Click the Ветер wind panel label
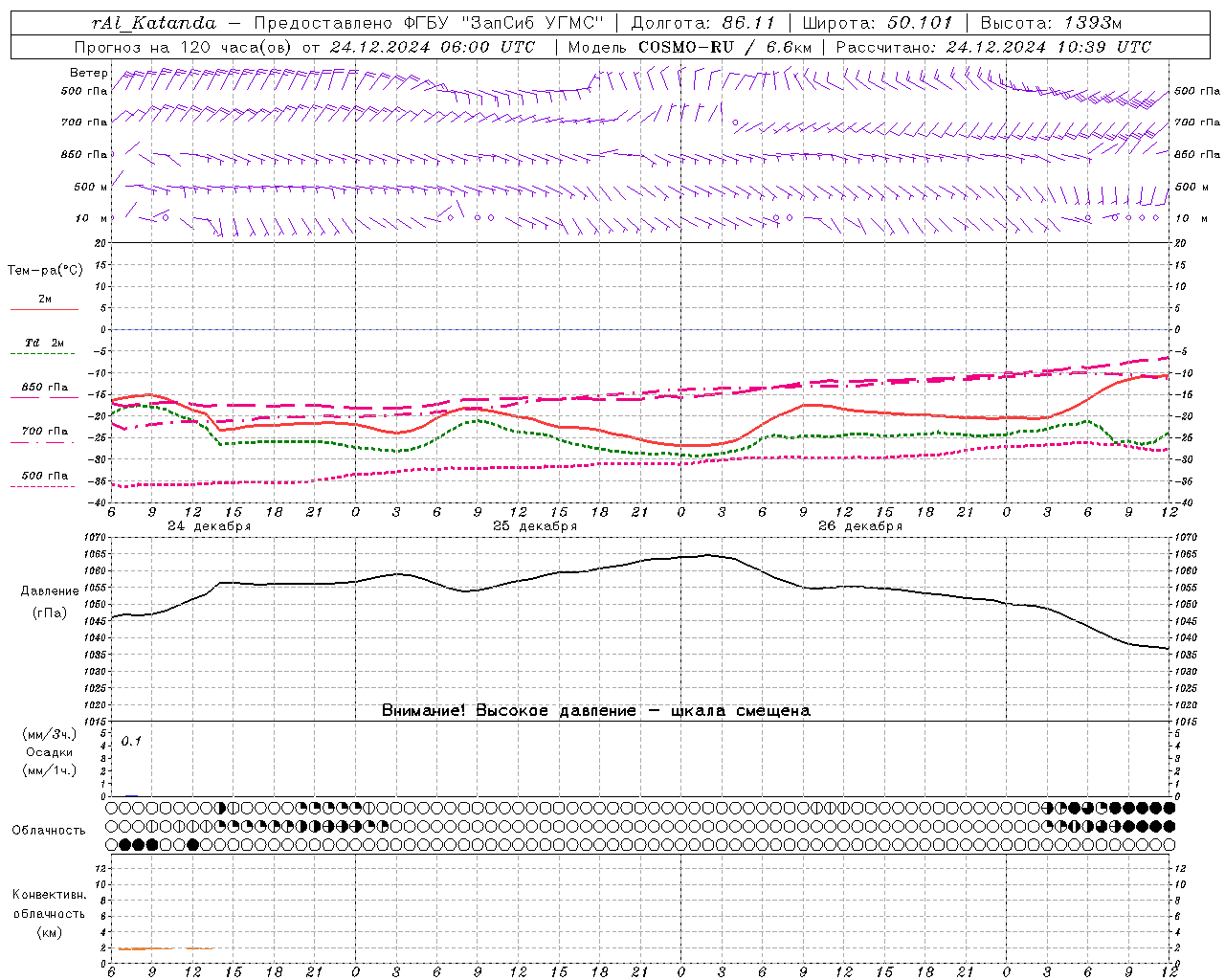 click(x=89, y=73)
